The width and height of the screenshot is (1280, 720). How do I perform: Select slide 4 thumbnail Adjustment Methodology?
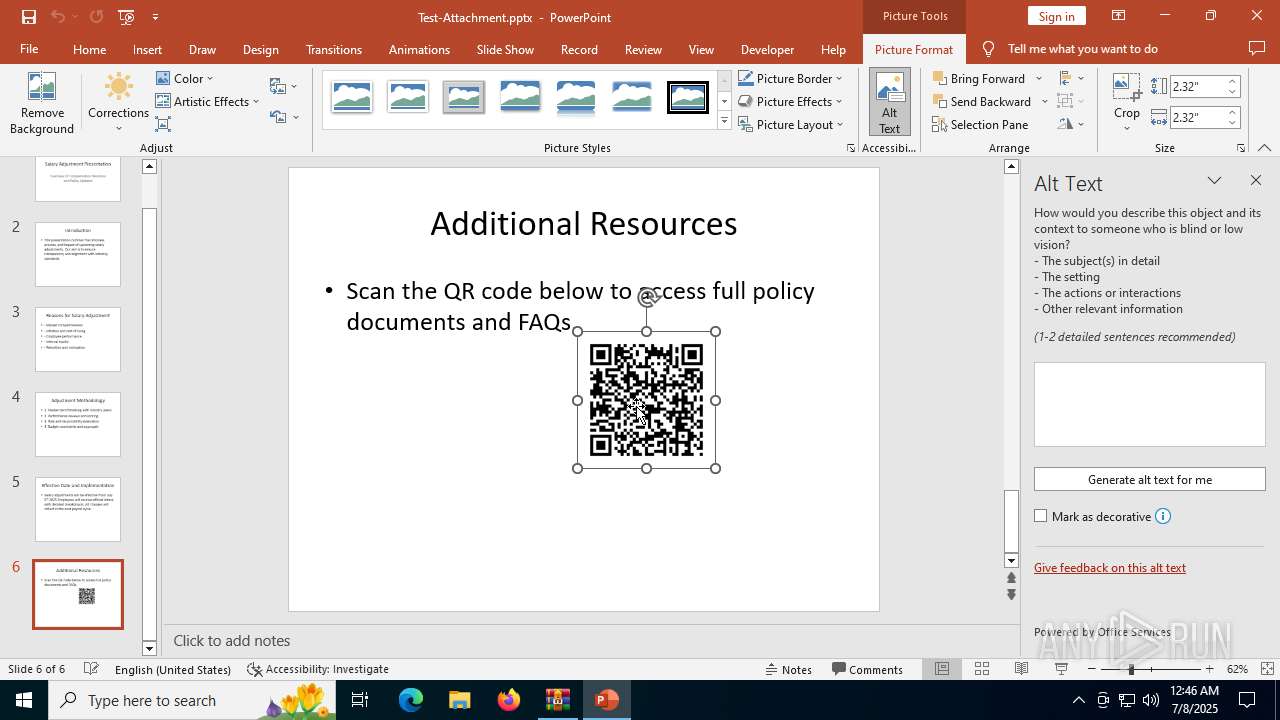coord(78,424)
